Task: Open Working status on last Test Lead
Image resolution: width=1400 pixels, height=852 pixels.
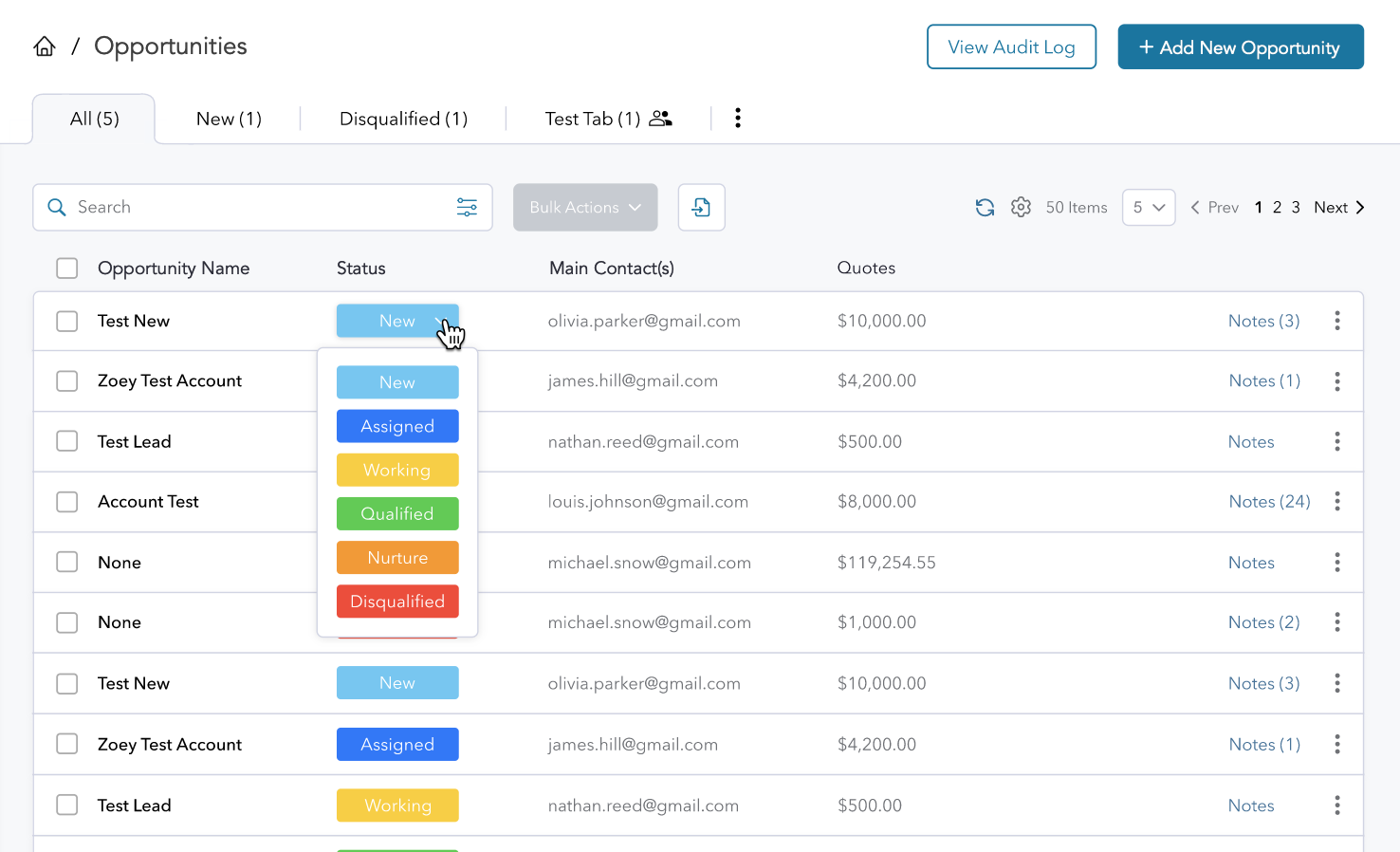Action: pos(397,806)
